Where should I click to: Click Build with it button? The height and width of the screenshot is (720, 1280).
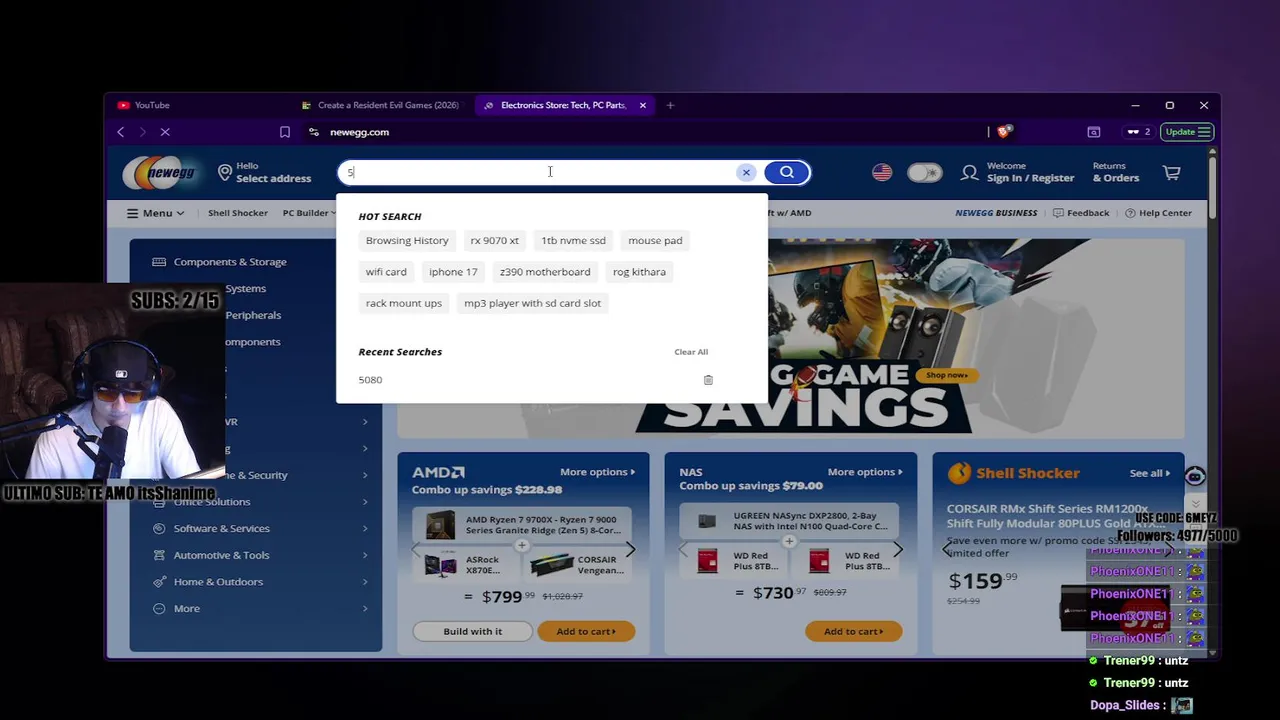pyautogui.click(x=472, y=631)
